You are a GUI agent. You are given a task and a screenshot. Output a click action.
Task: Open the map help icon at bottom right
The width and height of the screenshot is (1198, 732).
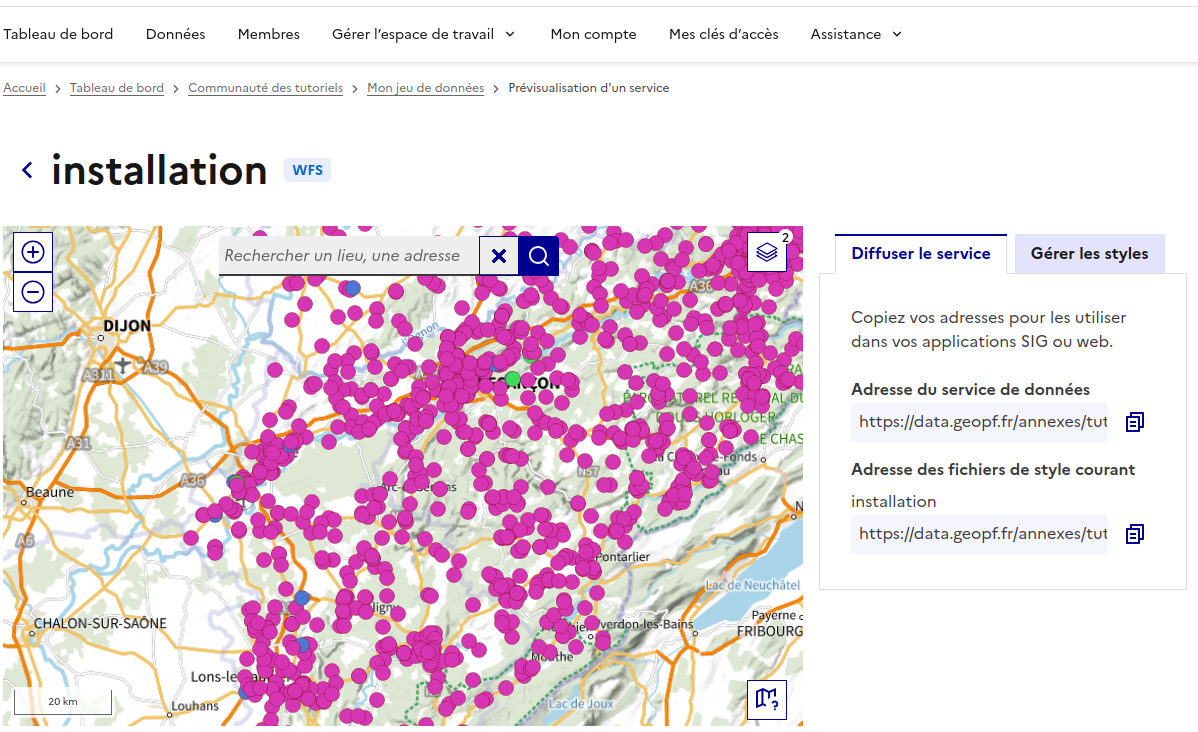[767, 699]
